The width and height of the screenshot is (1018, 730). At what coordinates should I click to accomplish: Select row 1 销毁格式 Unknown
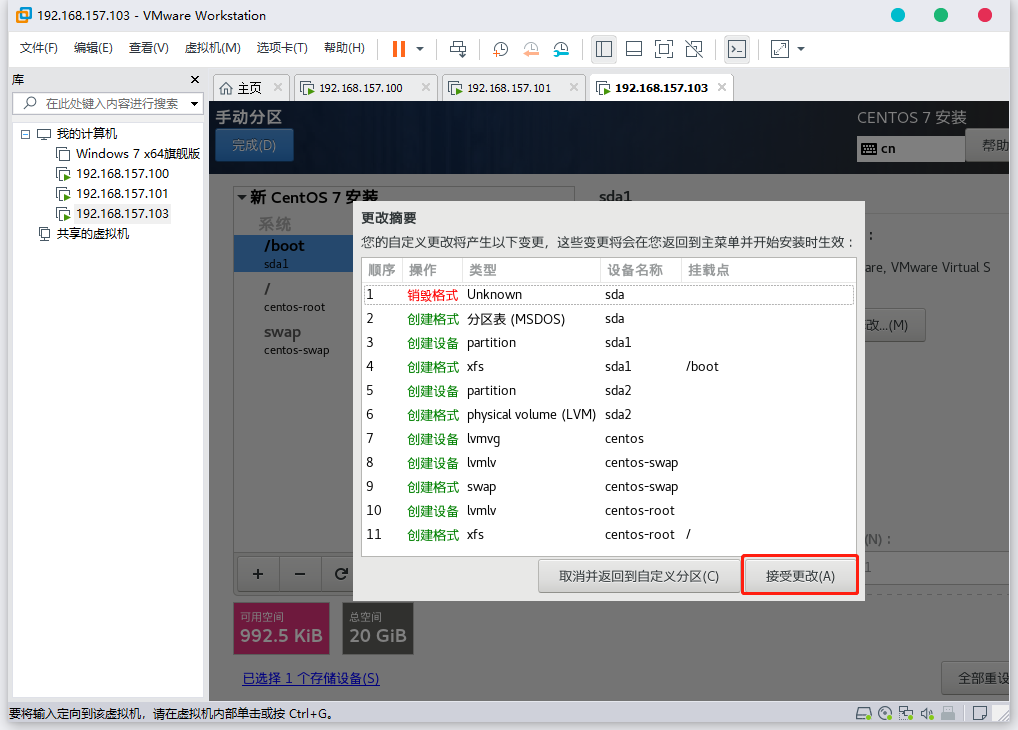click(x=609, y=295)
